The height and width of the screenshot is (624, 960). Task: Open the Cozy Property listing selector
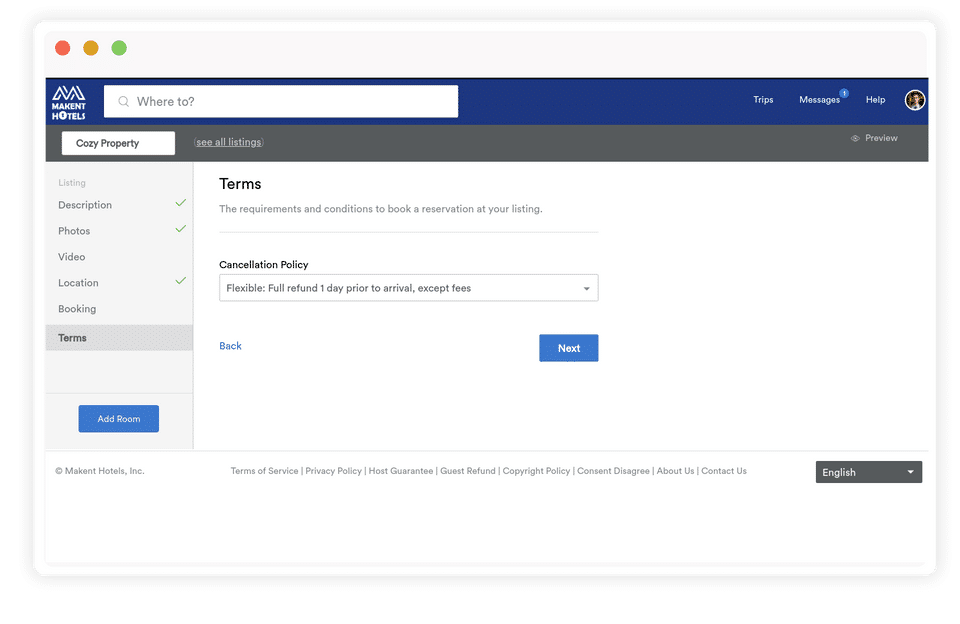click(x=118, y=143)
